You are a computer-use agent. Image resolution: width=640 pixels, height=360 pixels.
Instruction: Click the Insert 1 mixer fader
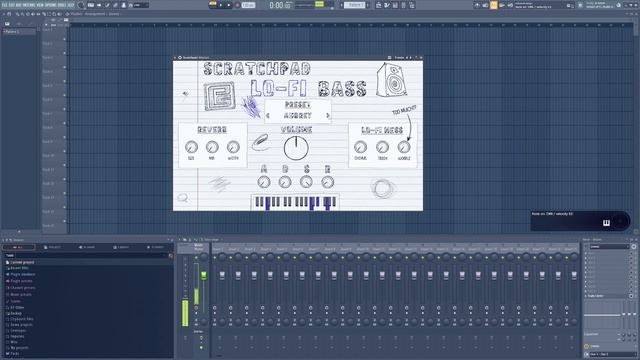222,275
